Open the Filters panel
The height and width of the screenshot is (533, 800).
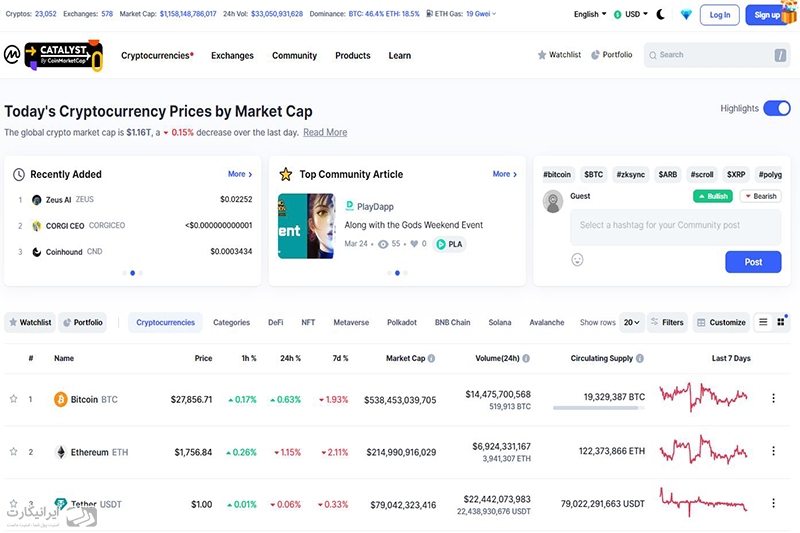tap(667, 322)
